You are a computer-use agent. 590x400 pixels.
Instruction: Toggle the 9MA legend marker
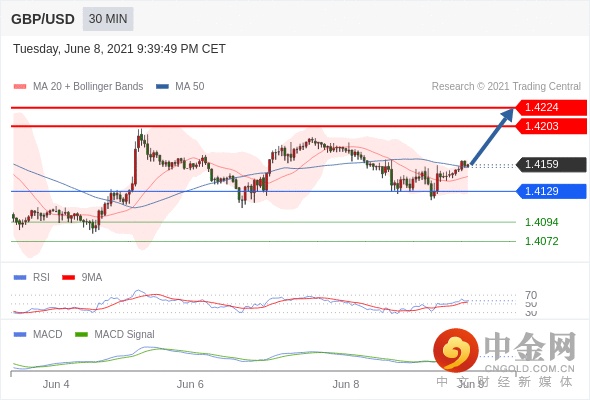pos(68,278)
